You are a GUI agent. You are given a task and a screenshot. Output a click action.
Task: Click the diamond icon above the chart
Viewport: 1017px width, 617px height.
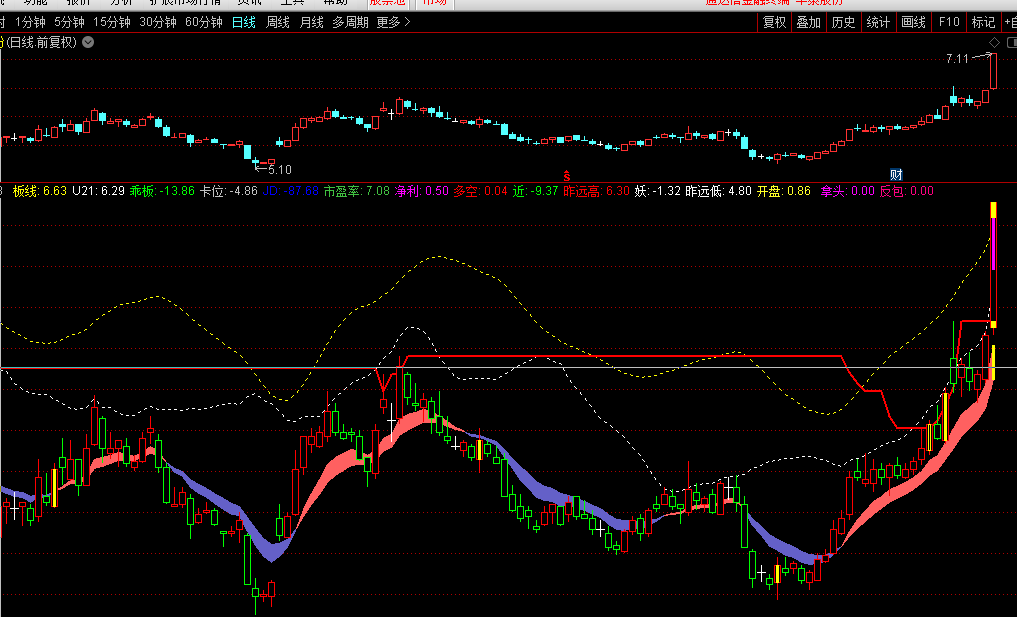coord(994,42)
